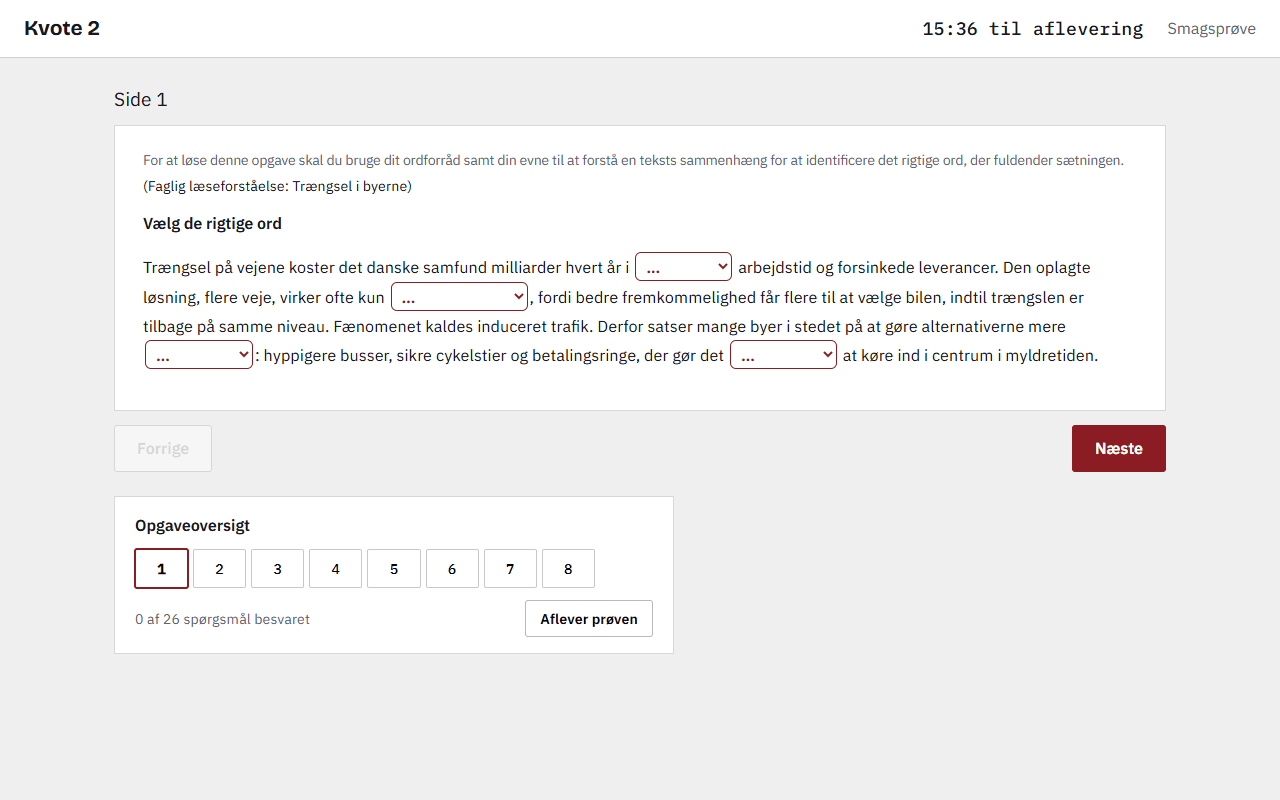Screen dimensions: 1280x800
Task: Click the "Side 1" heading
Action: pyautogui.click(x=141, y=99)
